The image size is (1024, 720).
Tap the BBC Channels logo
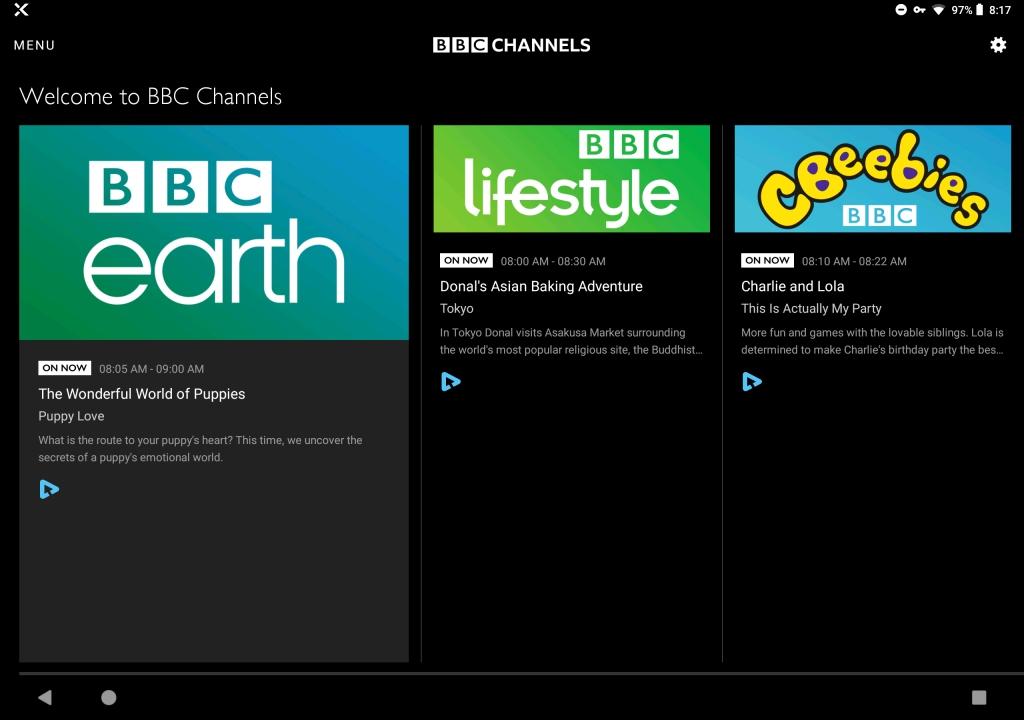point(511,44)
